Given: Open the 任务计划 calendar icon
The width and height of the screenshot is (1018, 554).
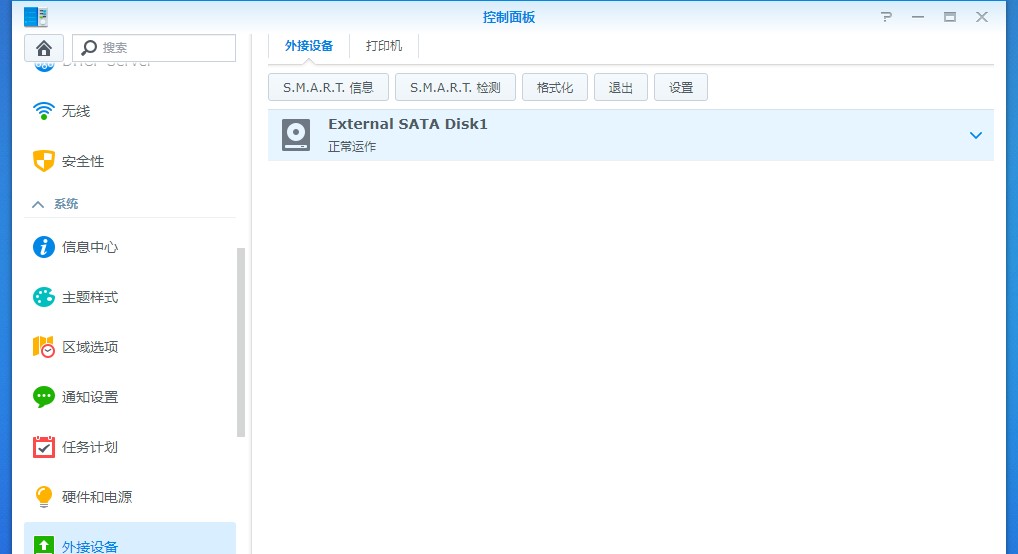Looking at the screenshot, I should [x=43, y=447].
